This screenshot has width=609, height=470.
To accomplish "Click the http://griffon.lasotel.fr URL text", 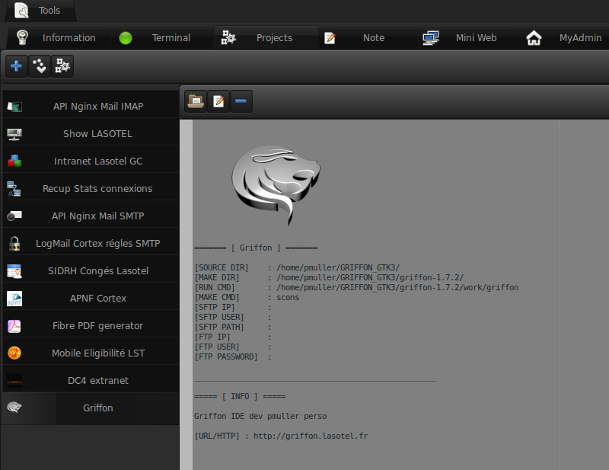I will pos(311,436).
